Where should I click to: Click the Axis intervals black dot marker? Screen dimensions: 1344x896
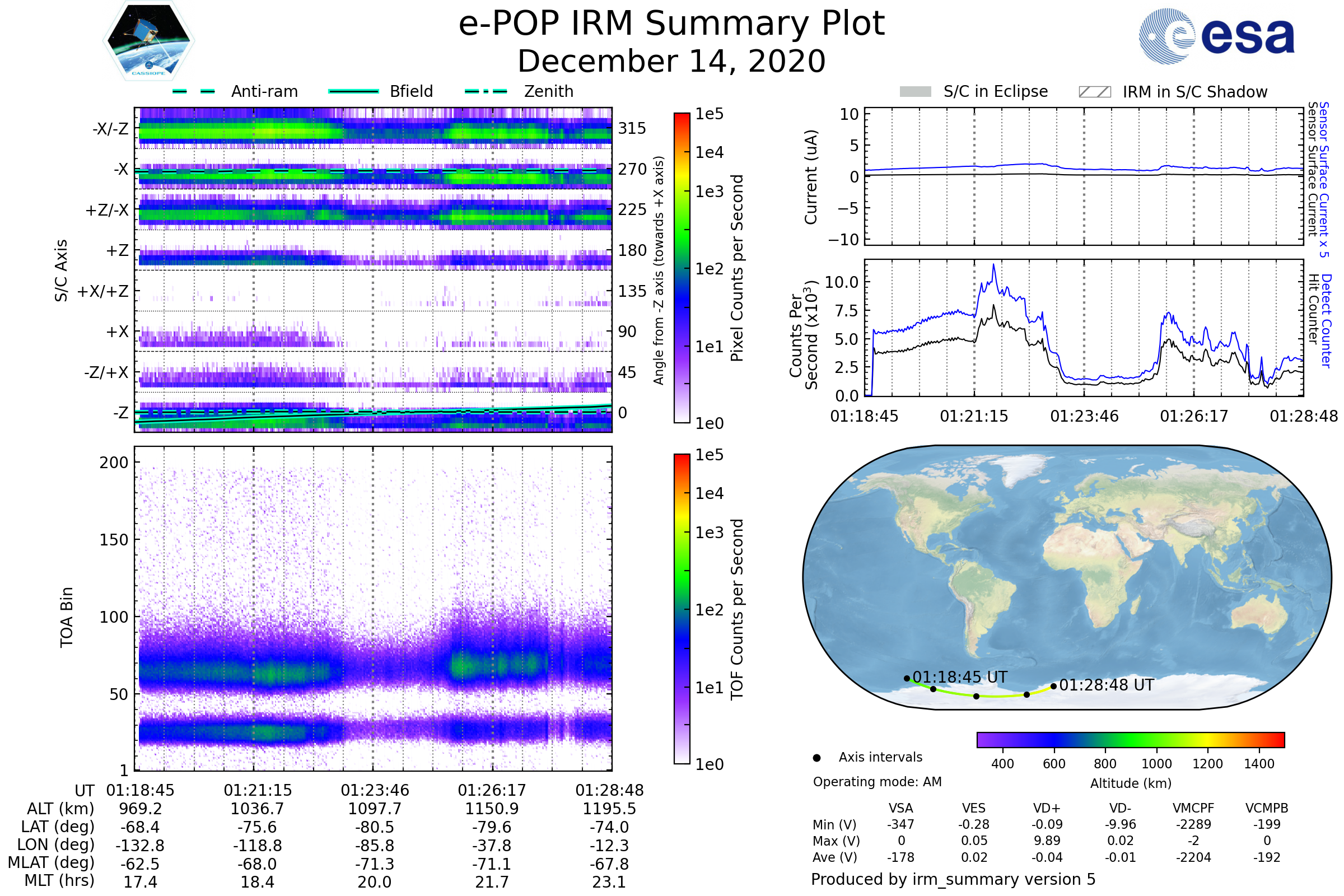(x=816, y=758)
